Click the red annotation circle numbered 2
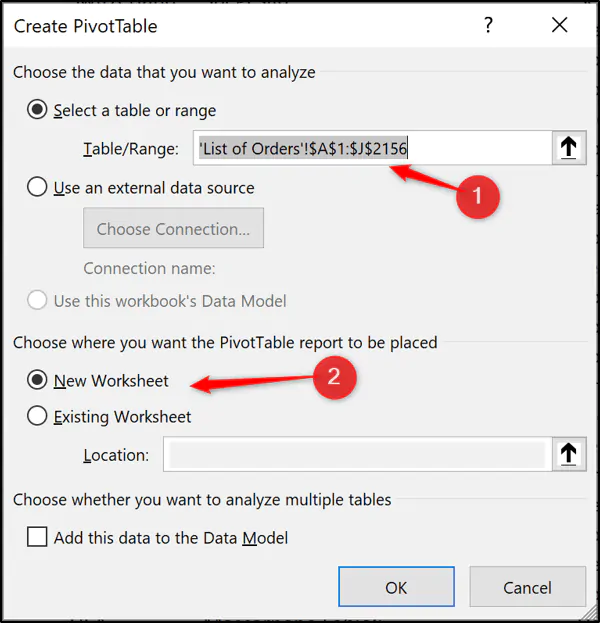The image size is (600, 623). pyautogui.click(x=334, y=377)
